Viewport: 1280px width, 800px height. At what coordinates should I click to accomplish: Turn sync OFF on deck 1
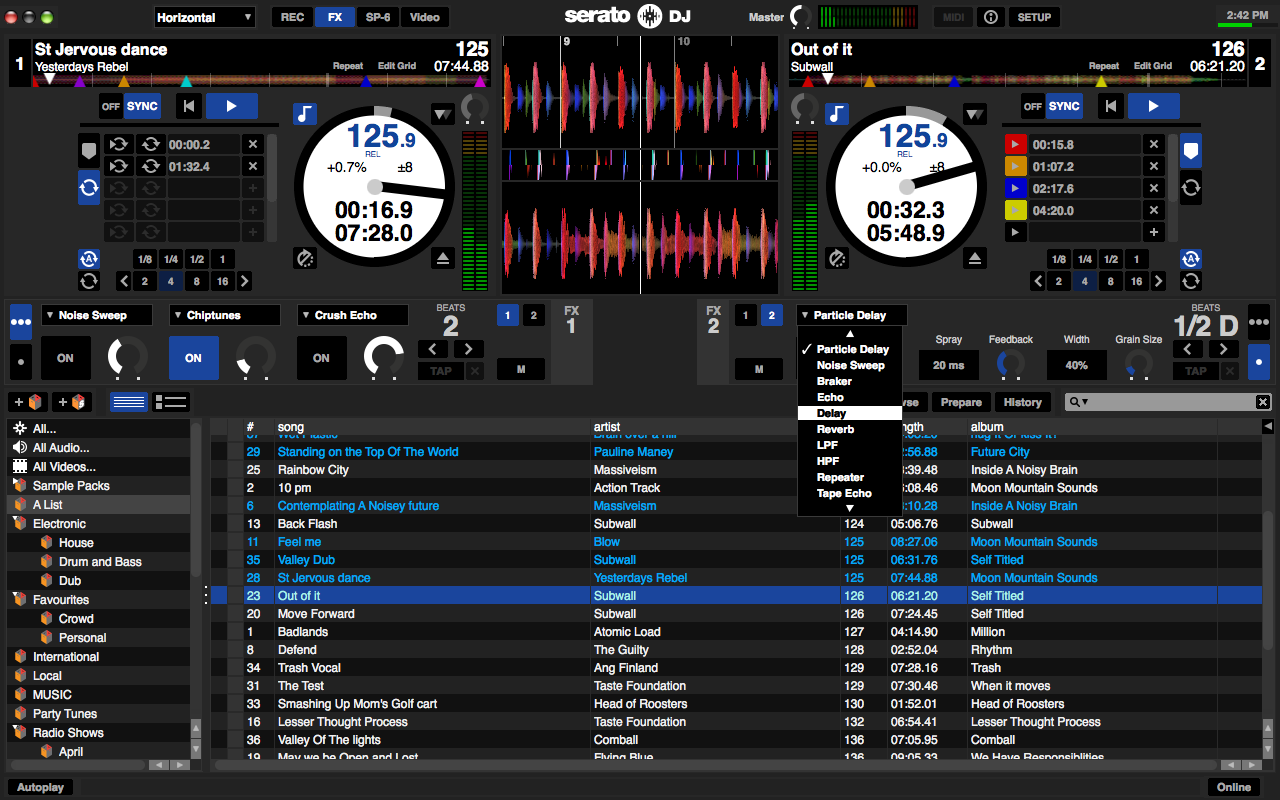(x=110, y=106)
